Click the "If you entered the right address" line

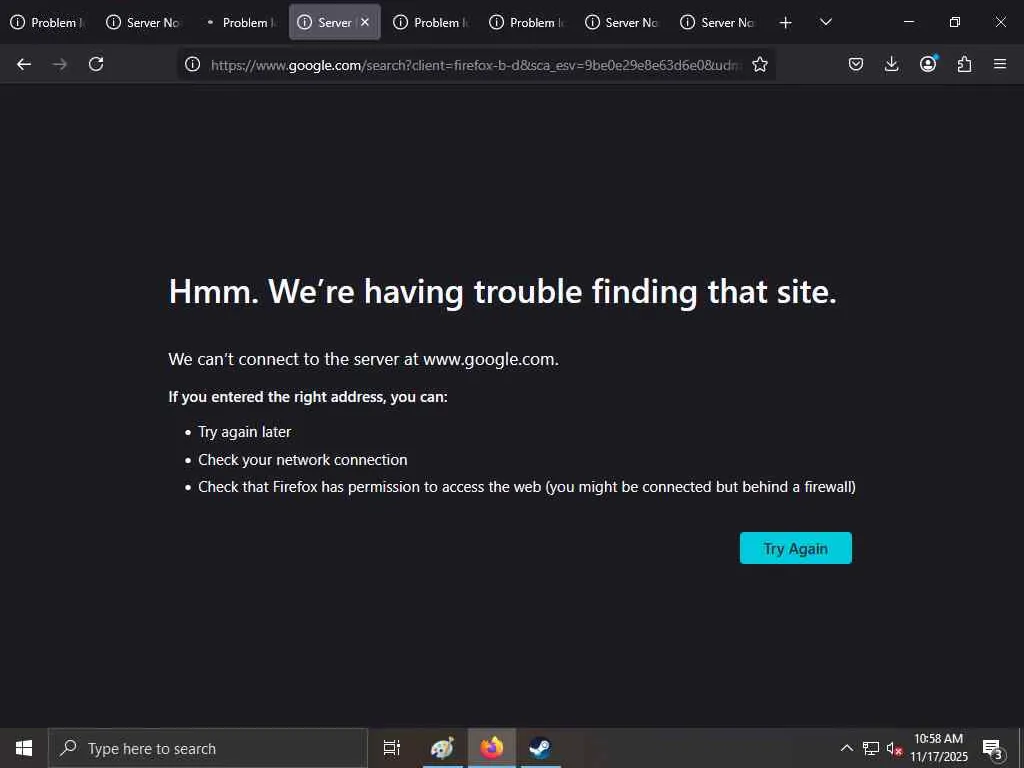308,397
